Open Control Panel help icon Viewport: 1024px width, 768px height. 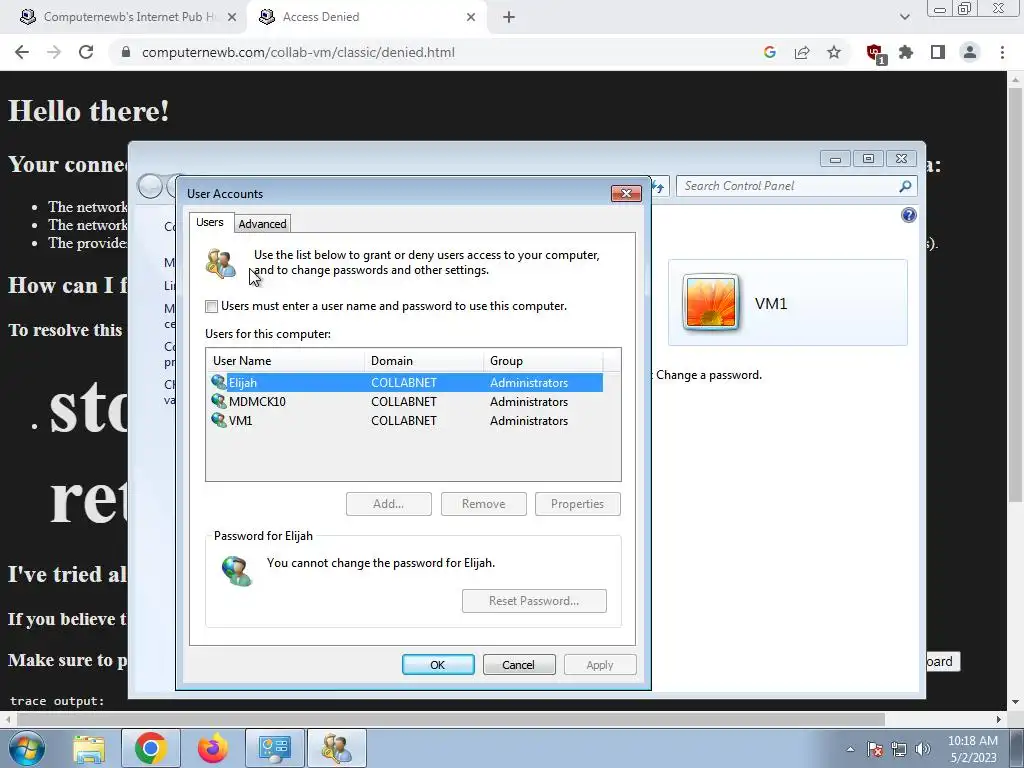[x=908, y=215]
